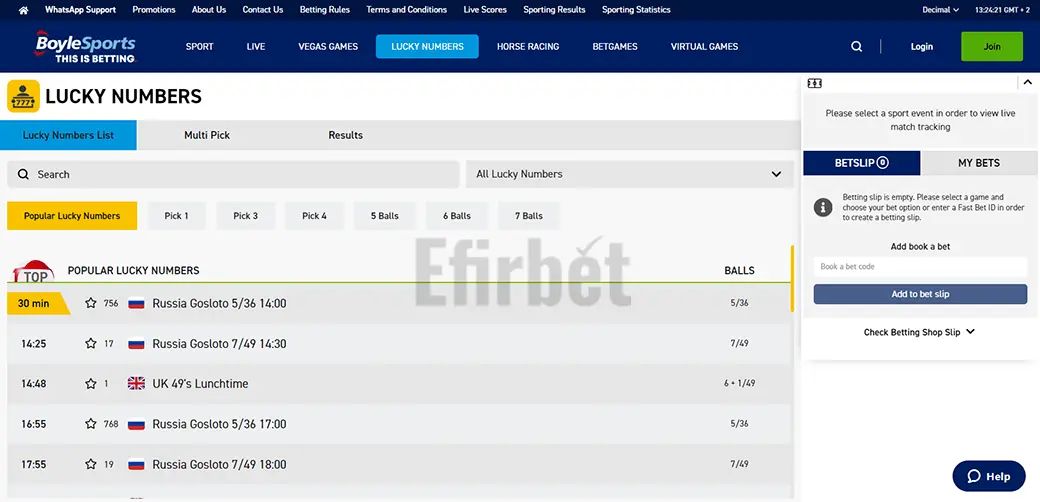Favorite Russia Gosloto 5/36 17:00 star
This screenshot has width=1040, height=502.
point(91,424)
